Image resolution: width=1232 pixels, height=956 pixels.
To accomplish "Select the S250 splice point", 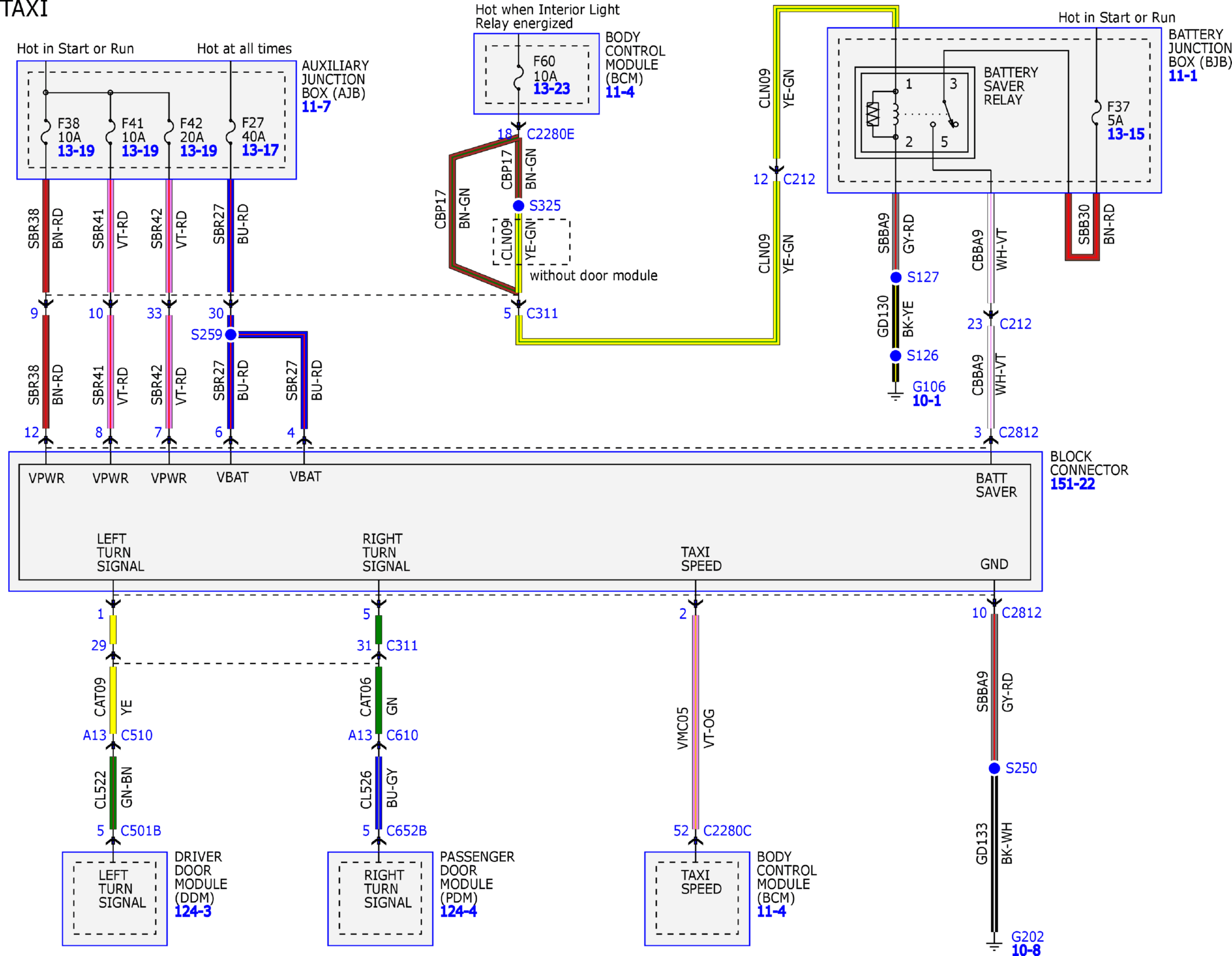I will tap(994, 768).
